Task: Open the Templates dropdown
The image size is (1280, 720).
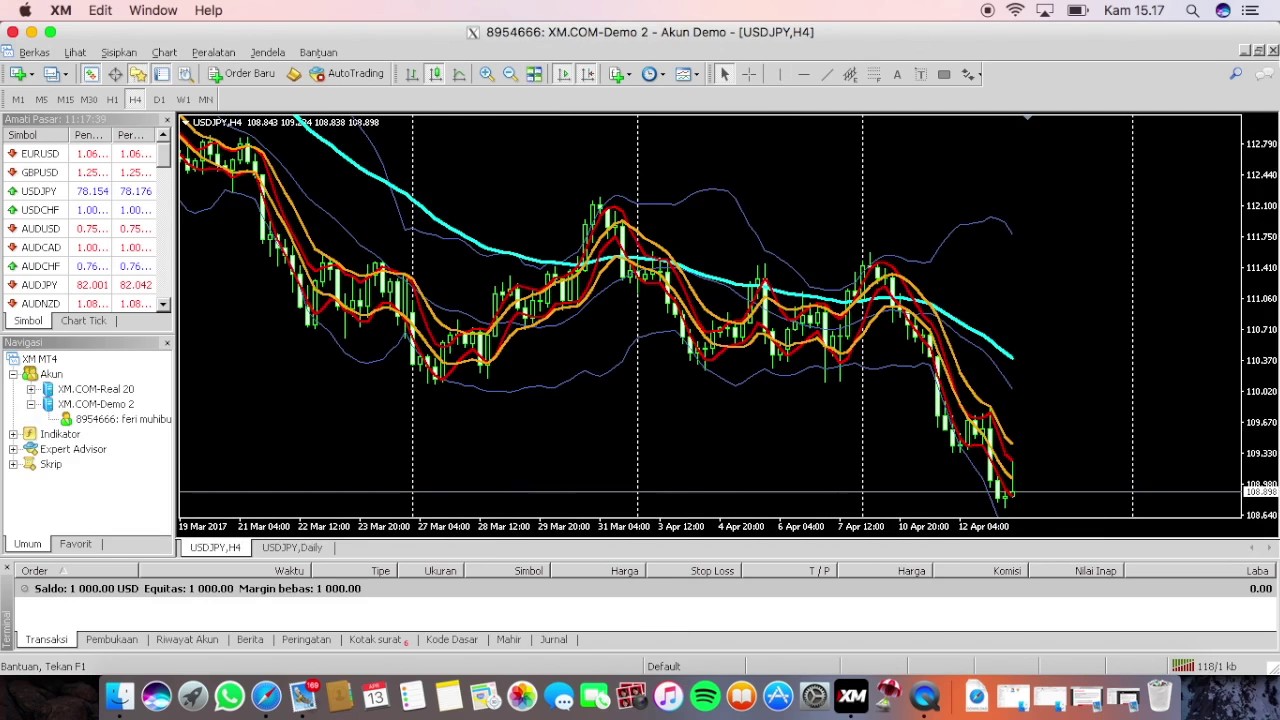Action: 696,74
